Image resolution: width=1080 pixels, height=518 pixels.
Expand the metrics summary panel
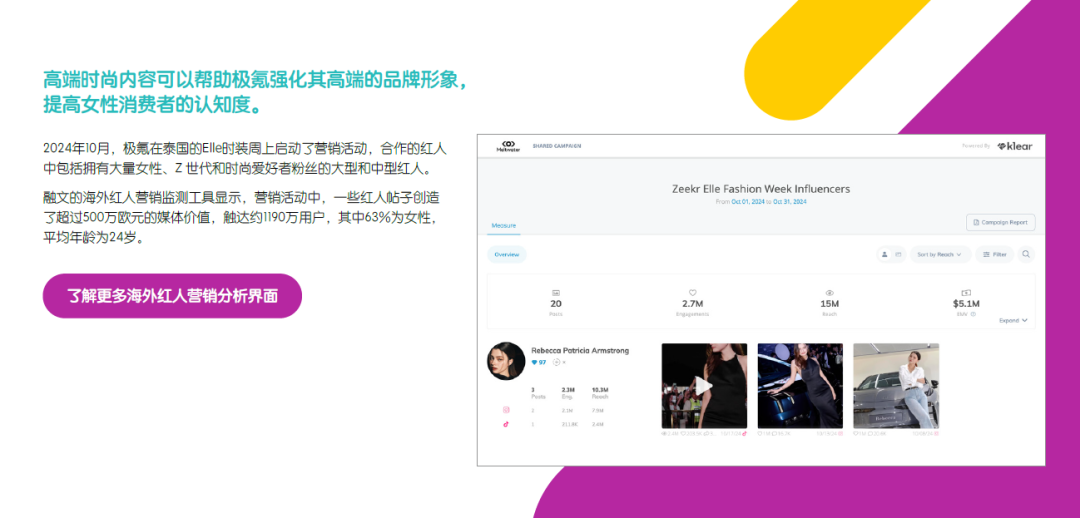tap(1013, 320)
